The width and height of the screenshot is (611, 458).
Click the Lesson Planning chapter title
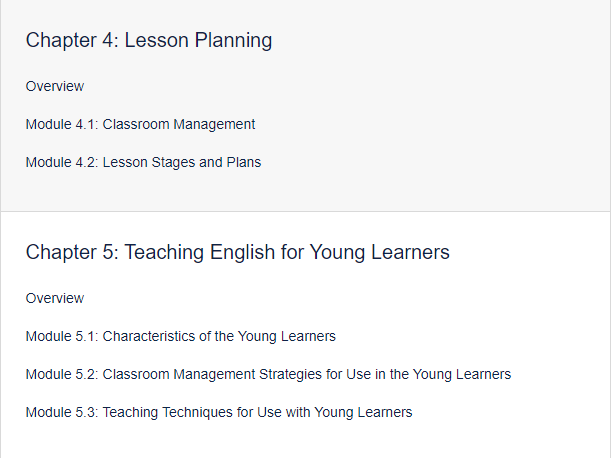tap(198, 41)
